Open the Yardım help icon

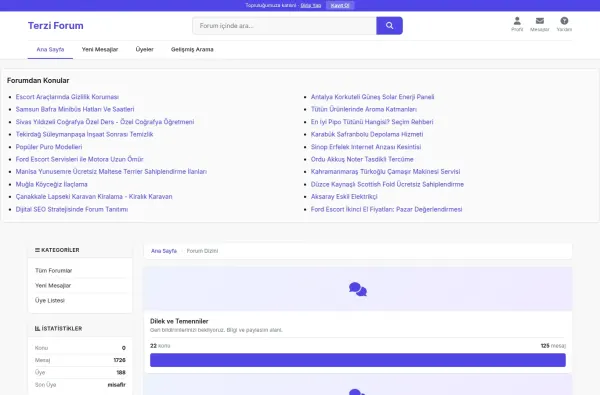click(x=564, y=24)
